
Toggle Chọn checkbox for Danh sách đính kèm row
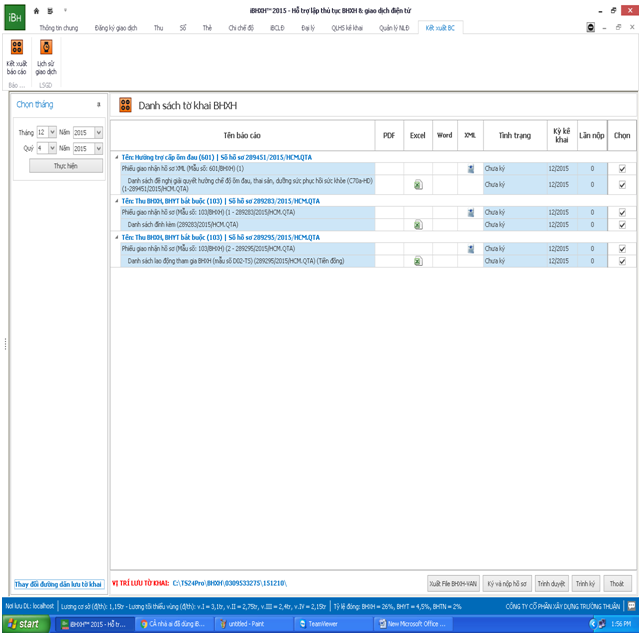622,225
